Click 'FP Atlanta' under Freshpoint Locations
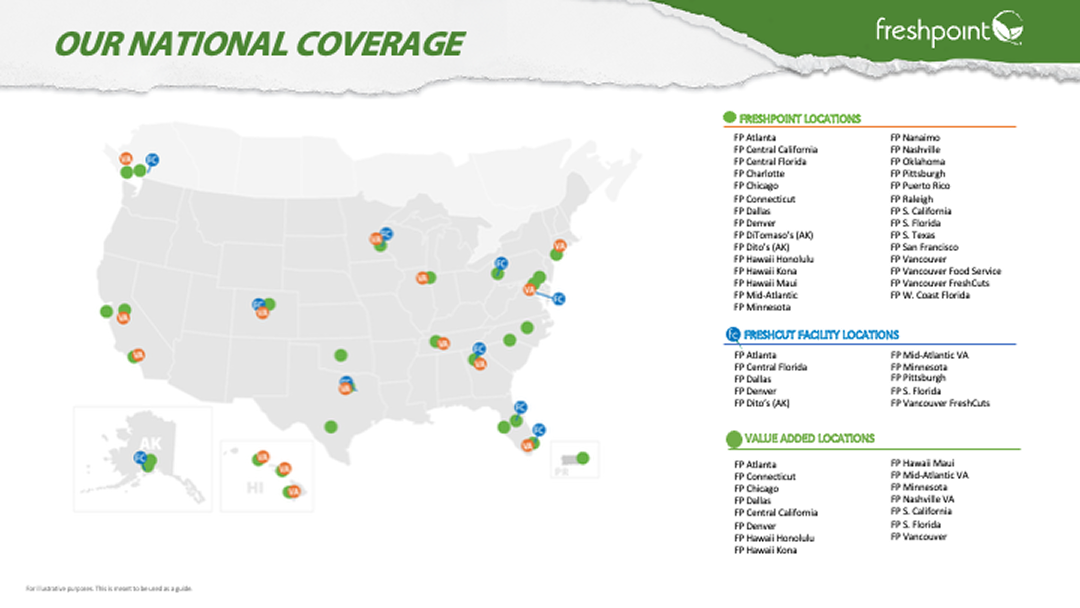The image size is (1080, 608). pyautogui.click(x=754, y=138)
